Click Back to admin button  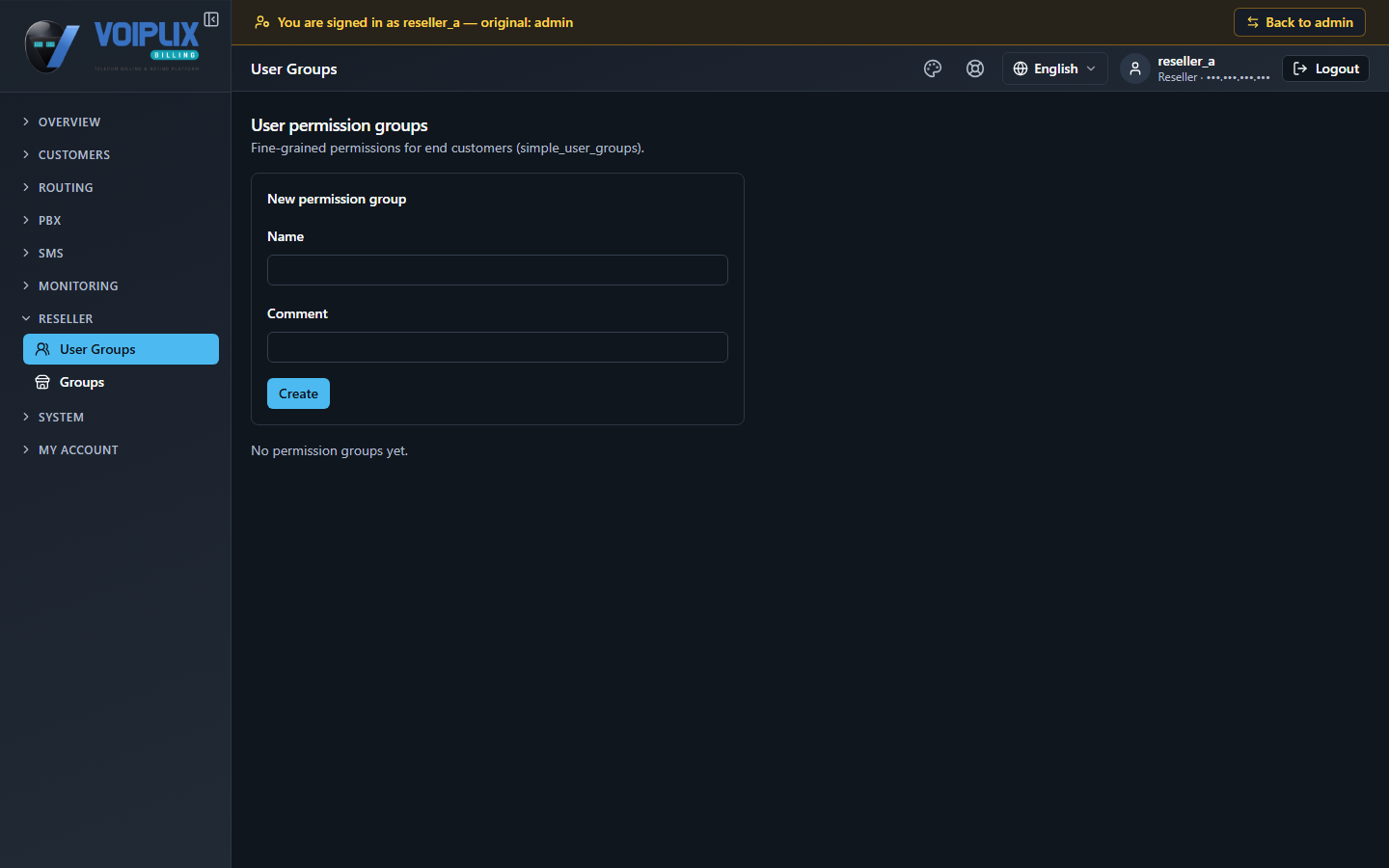click(1299, 22)
